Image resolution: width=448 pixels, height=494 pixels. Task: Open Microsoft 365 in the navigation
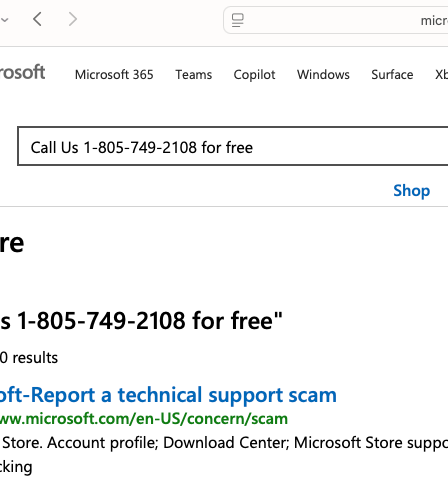coord(114,74)
